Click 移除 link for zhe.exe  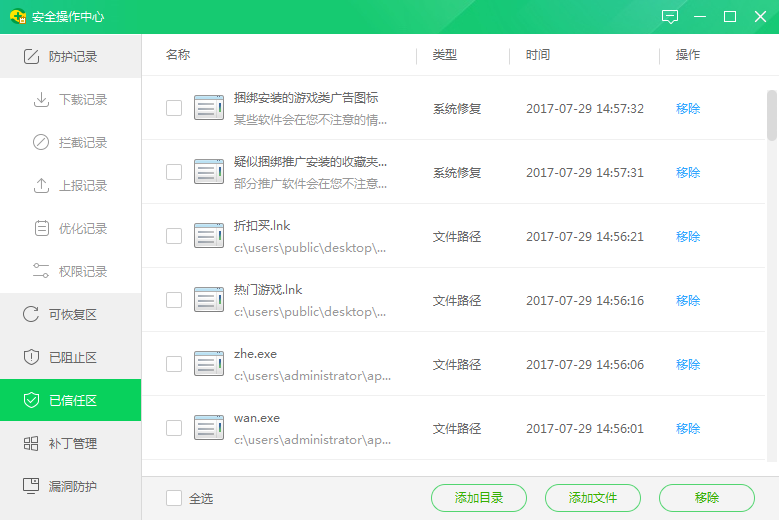[x=688, y=365]
